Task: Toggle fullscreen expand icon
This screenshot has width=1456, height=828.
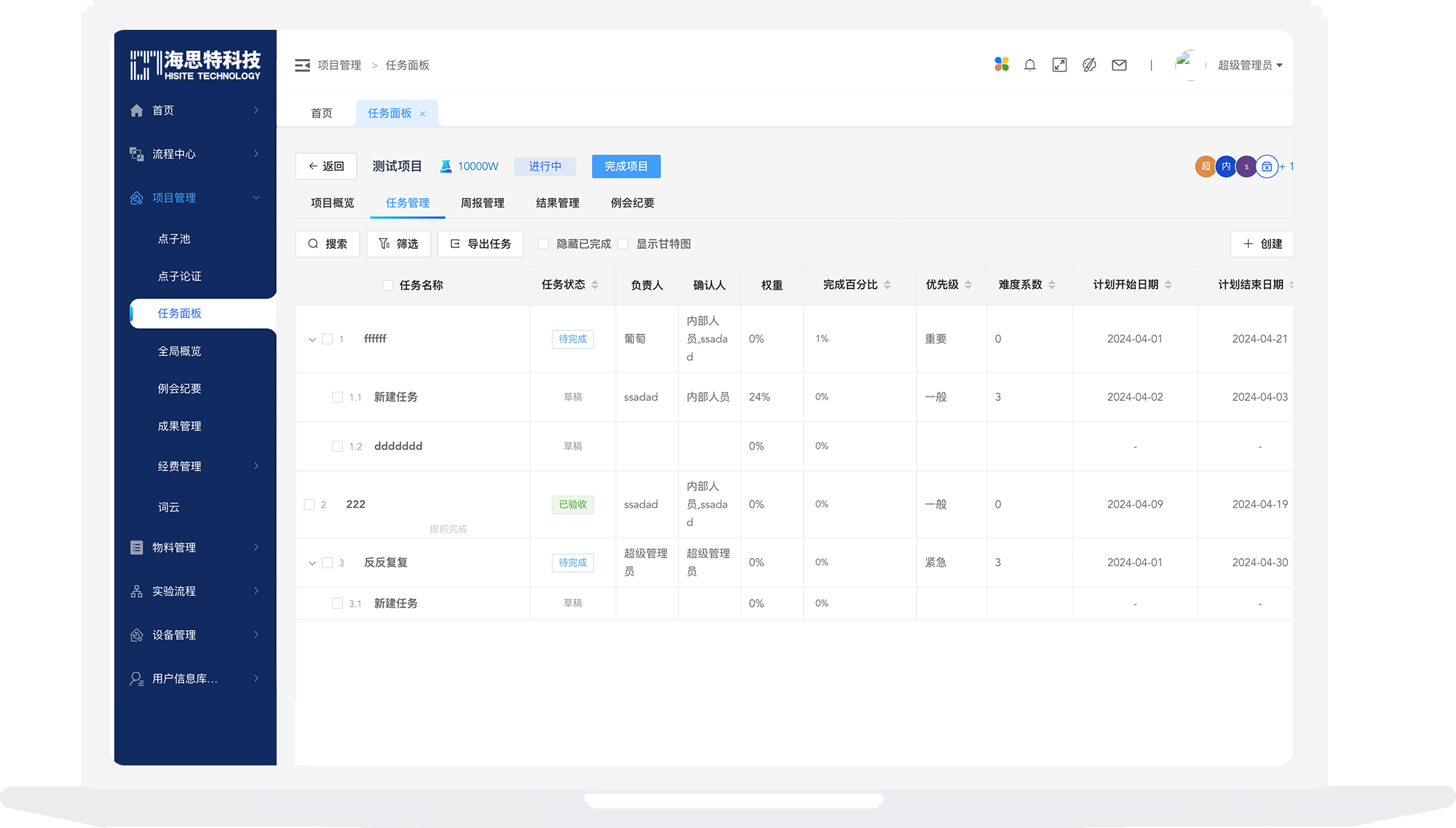Action: tap(1059, 65)
